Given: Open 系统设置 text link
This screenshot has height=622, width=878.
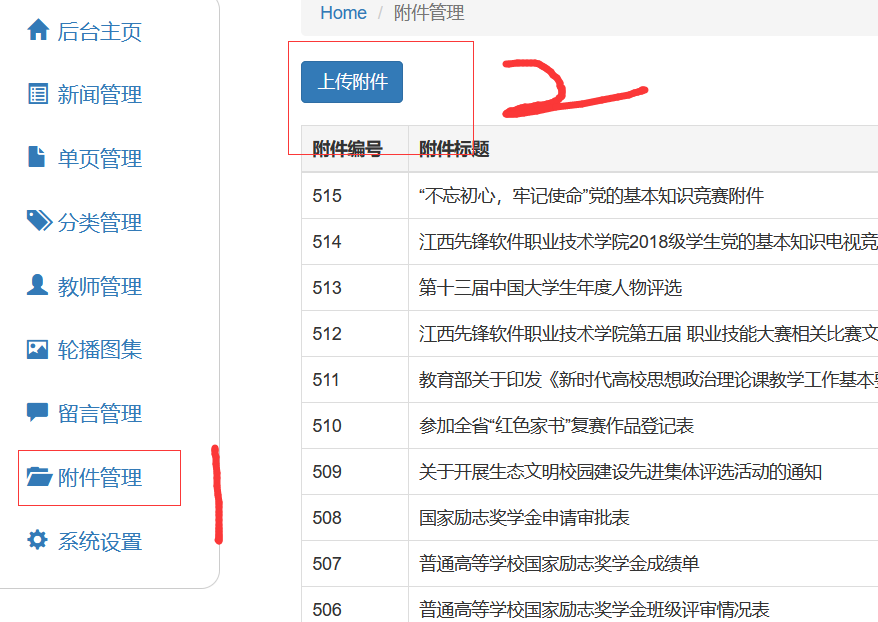Looking at the screenshot, I should point(100,541).
